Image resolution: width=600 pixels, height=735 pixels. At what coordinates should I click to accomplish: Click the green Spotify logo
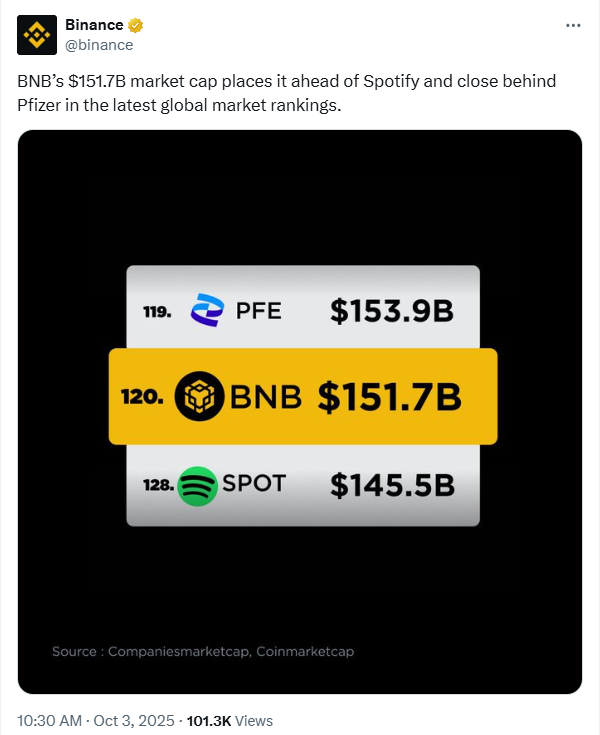pos(197,486)
